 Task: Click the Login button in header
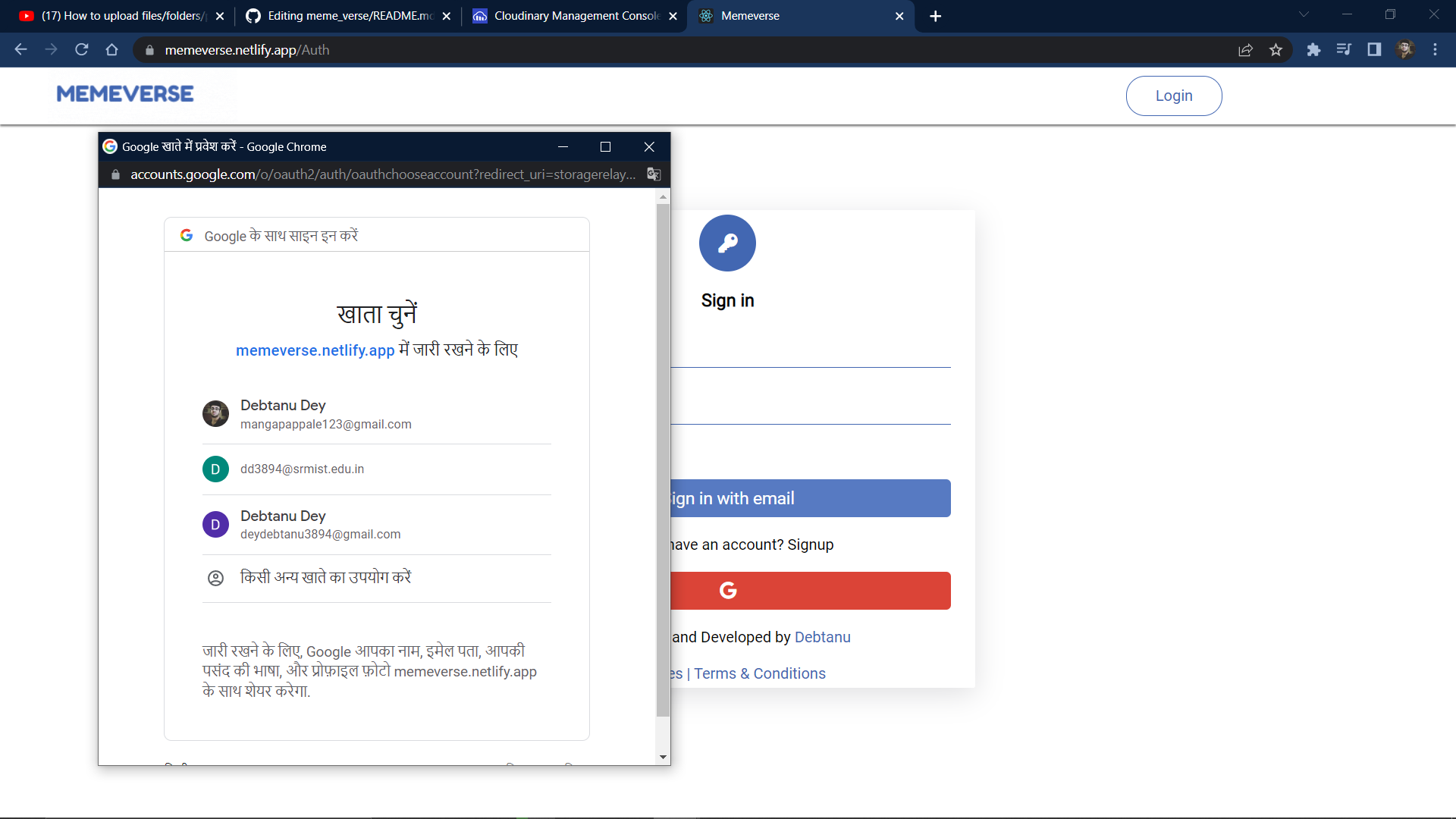tap(1173, 96)
